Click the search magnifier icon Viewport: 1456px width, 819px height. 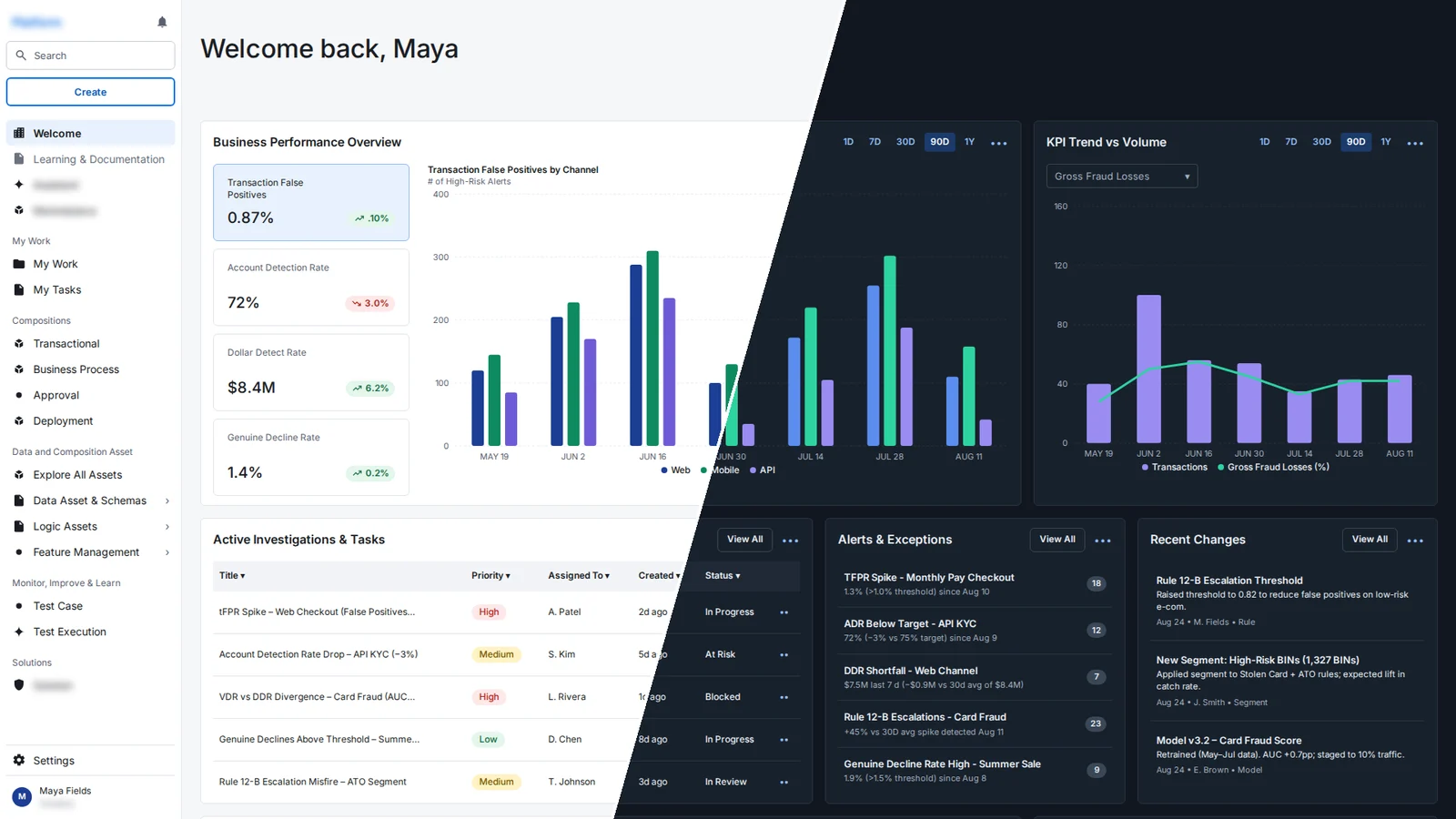pos(21,56)
